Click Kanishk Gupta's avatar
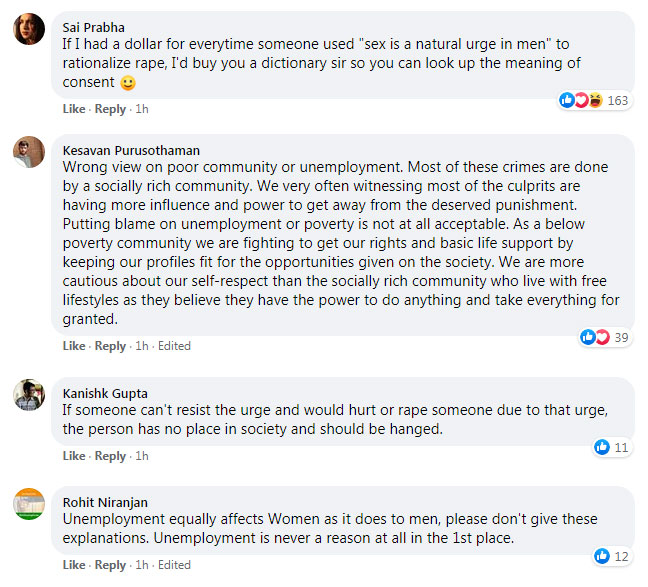 coord(28,394)
